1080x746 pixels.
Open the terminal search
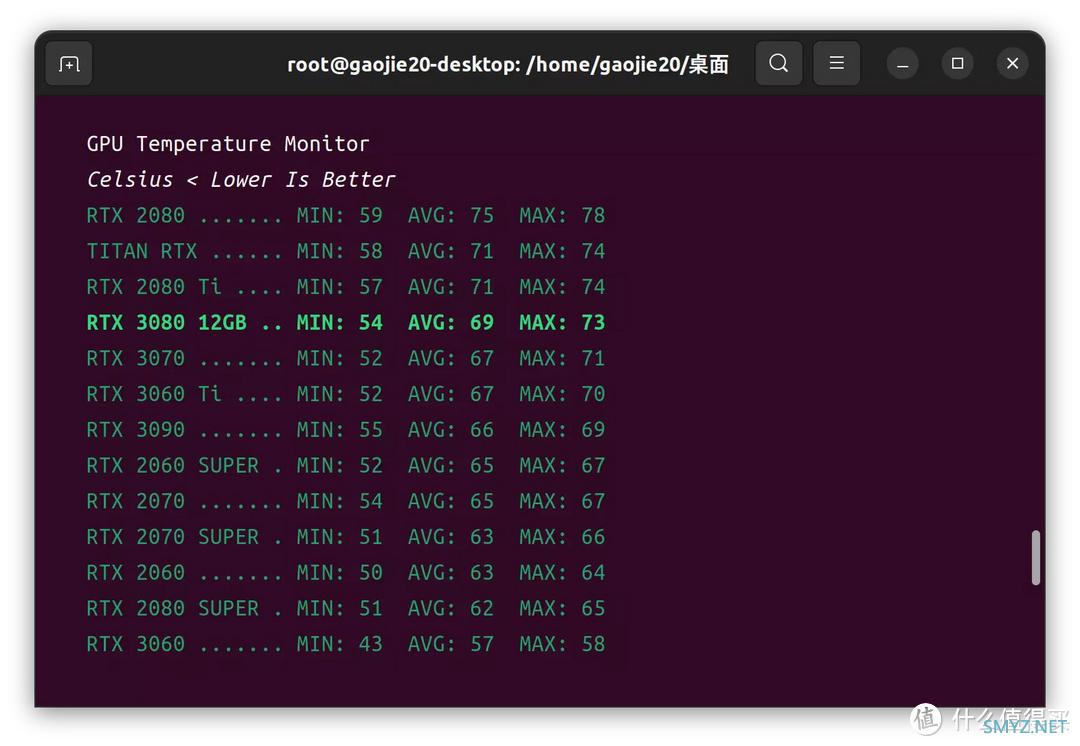pyautogui.click(x=778, y=63)
